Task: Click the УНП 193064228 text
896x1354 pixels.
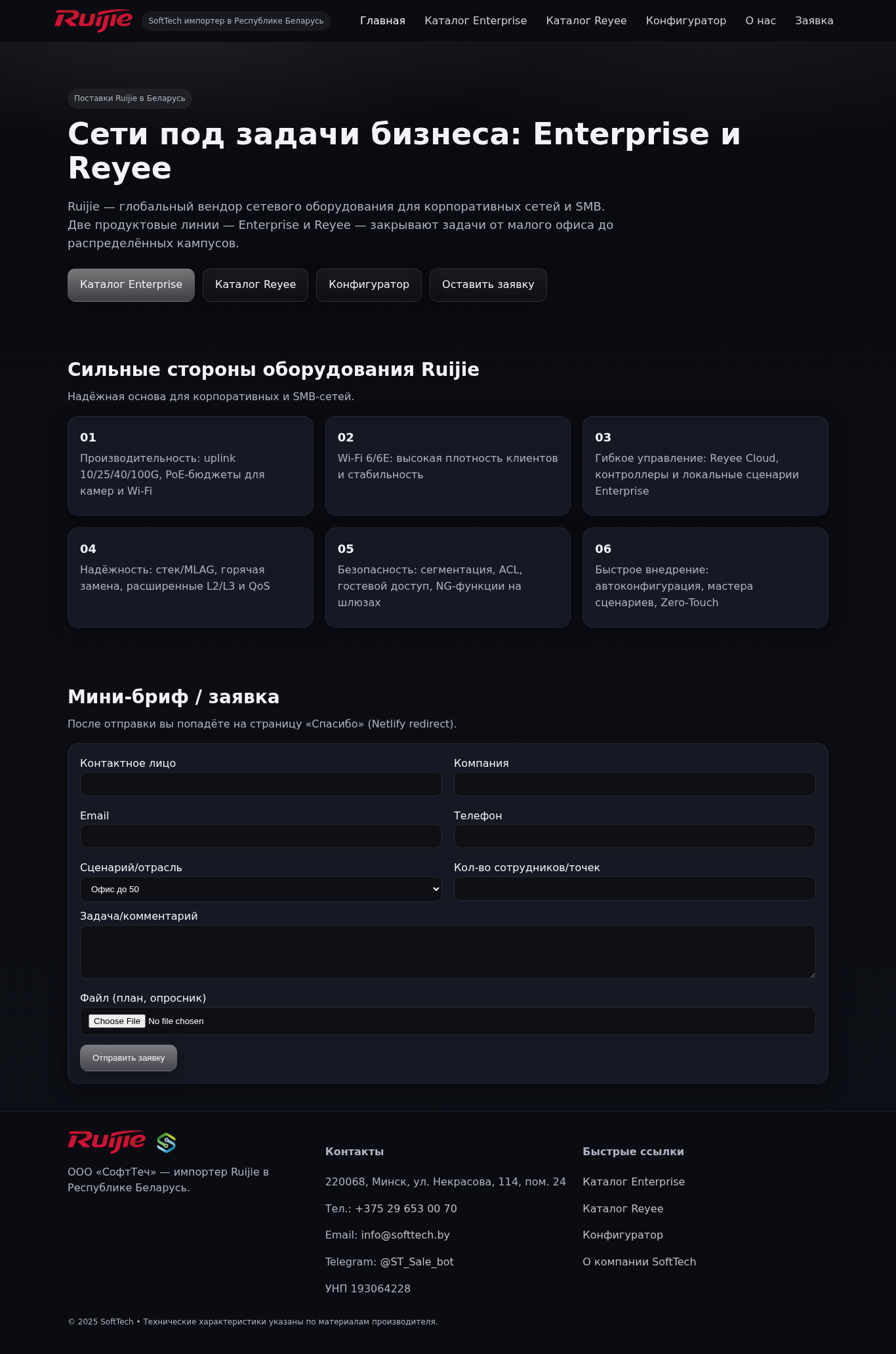Action: [368, 1288]
